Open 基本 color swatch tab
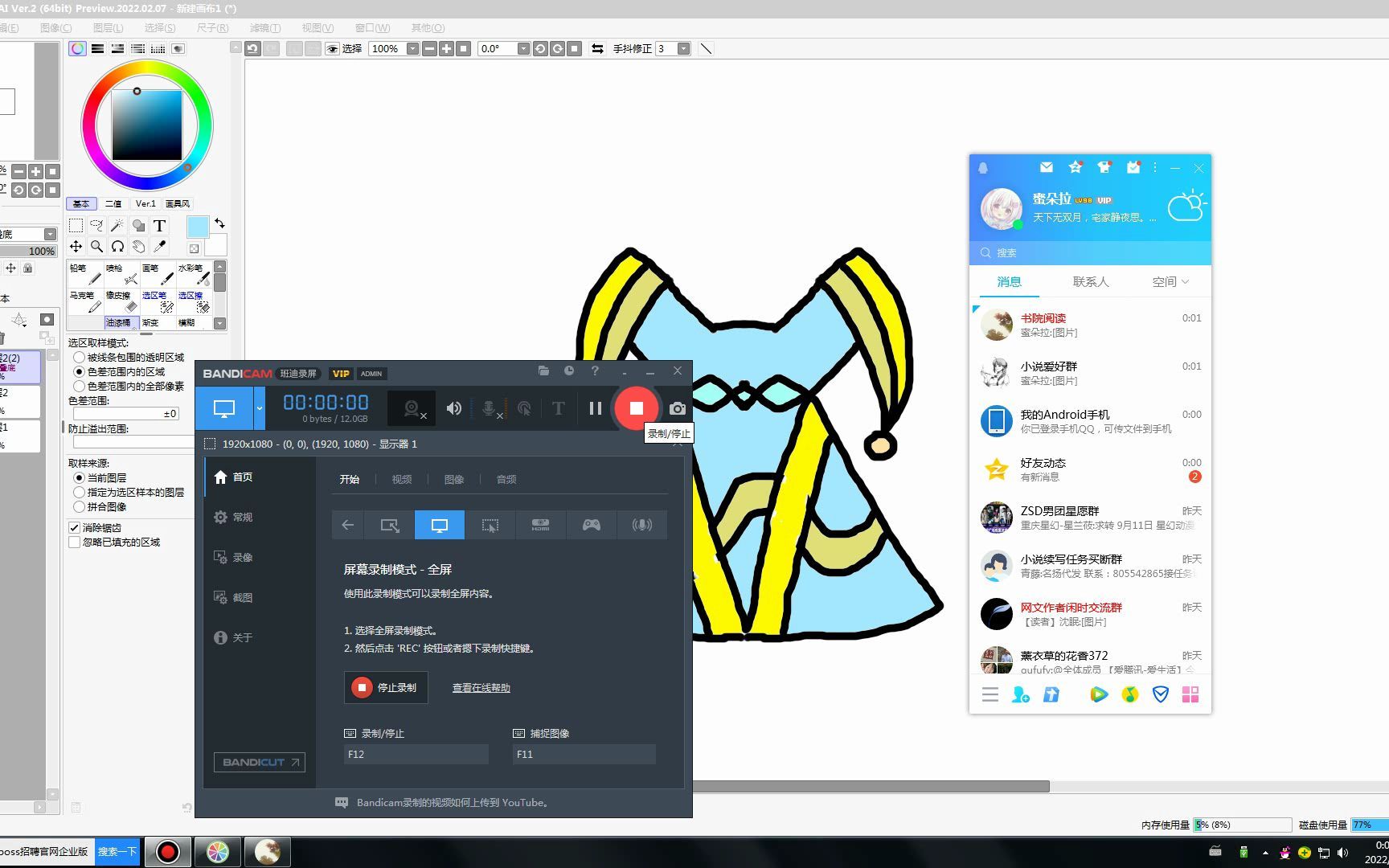Viewport: 1389px width, 868px height. 81,204
